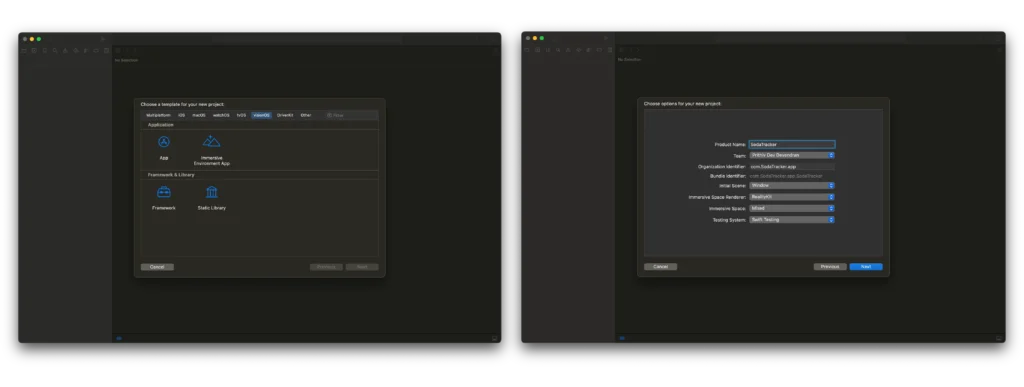Click the blue Next button in options dialog
This screenshot has height=387, width=1024.
click(x=866, y=267)
